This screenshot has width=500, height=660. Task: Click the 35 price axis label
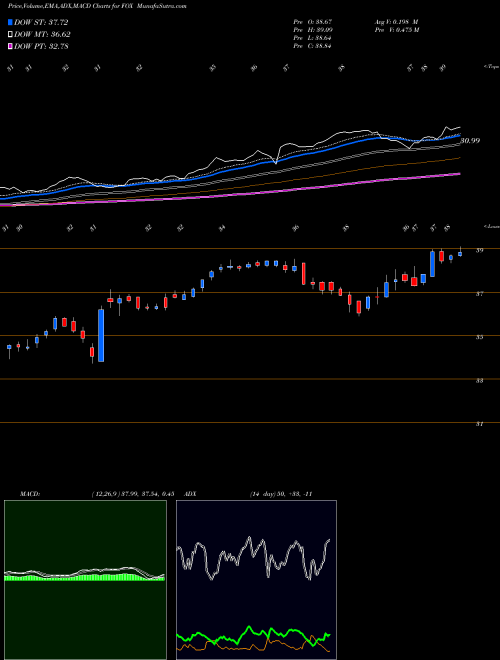[479, 337]
